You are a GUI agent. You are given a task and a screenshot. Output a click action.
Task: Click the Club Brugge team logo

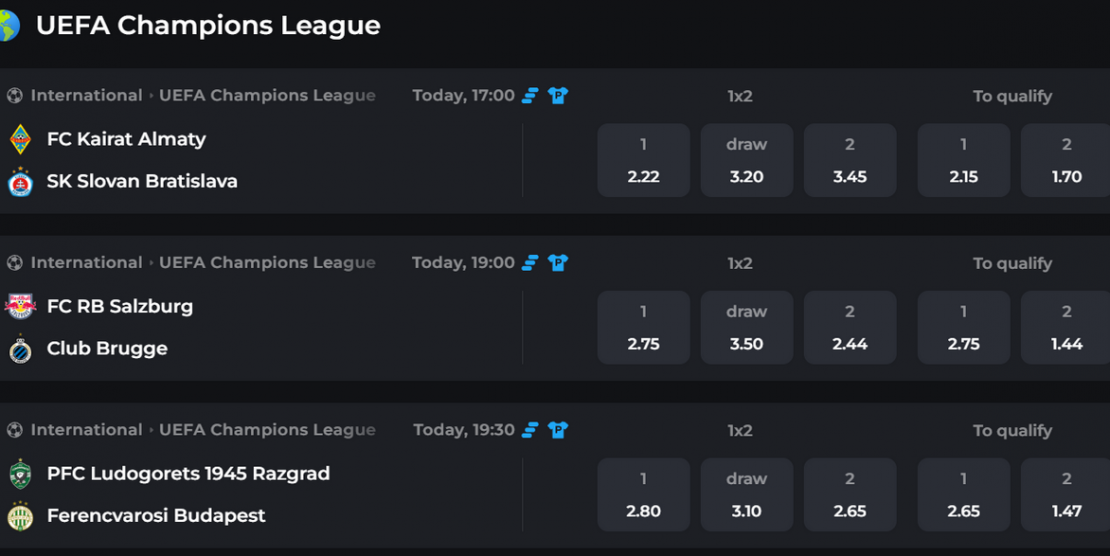pyautogui.click(x=21, y=348)
